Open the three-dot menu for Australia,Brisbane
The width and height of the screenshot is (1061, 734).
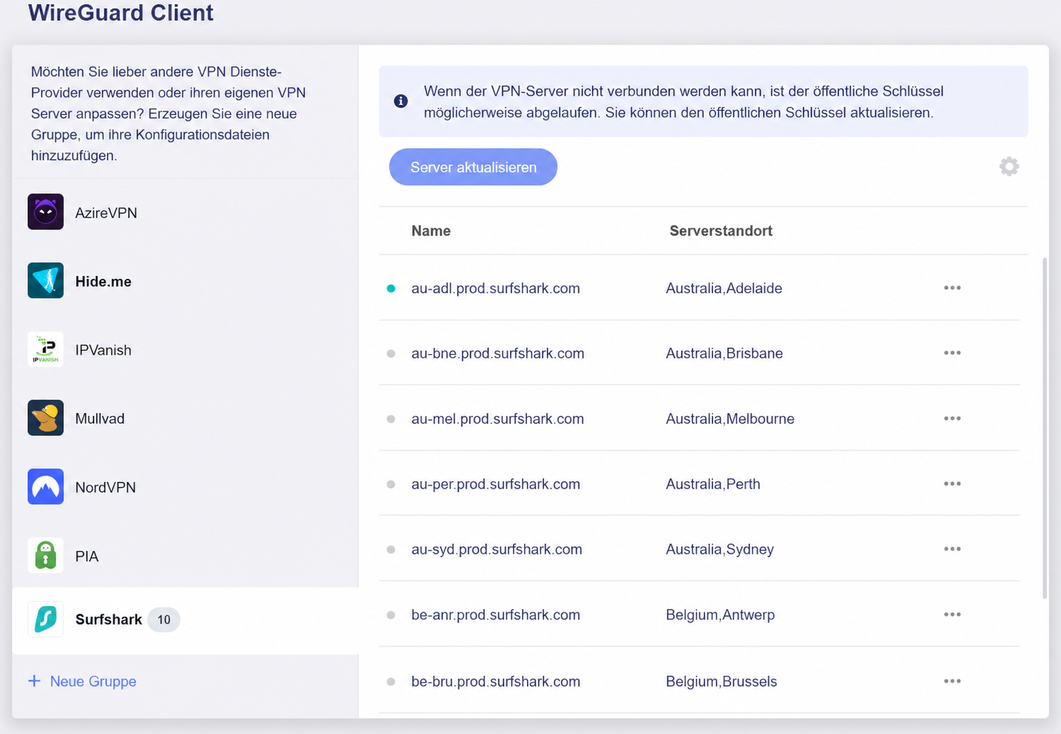[952, 352]
